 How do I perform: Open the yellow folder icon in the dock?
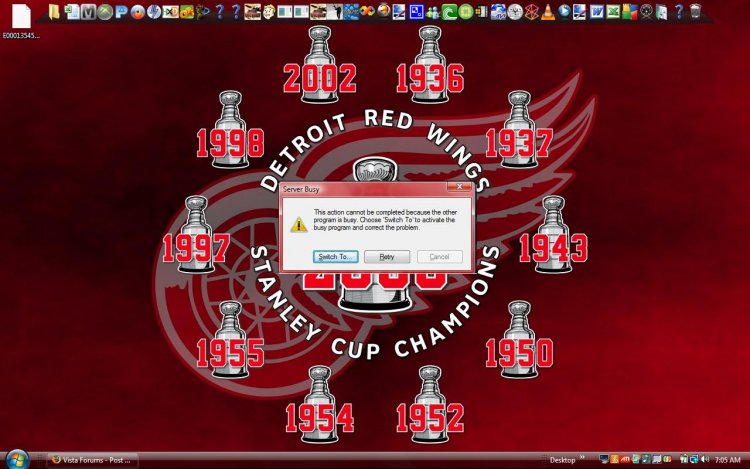54,12
